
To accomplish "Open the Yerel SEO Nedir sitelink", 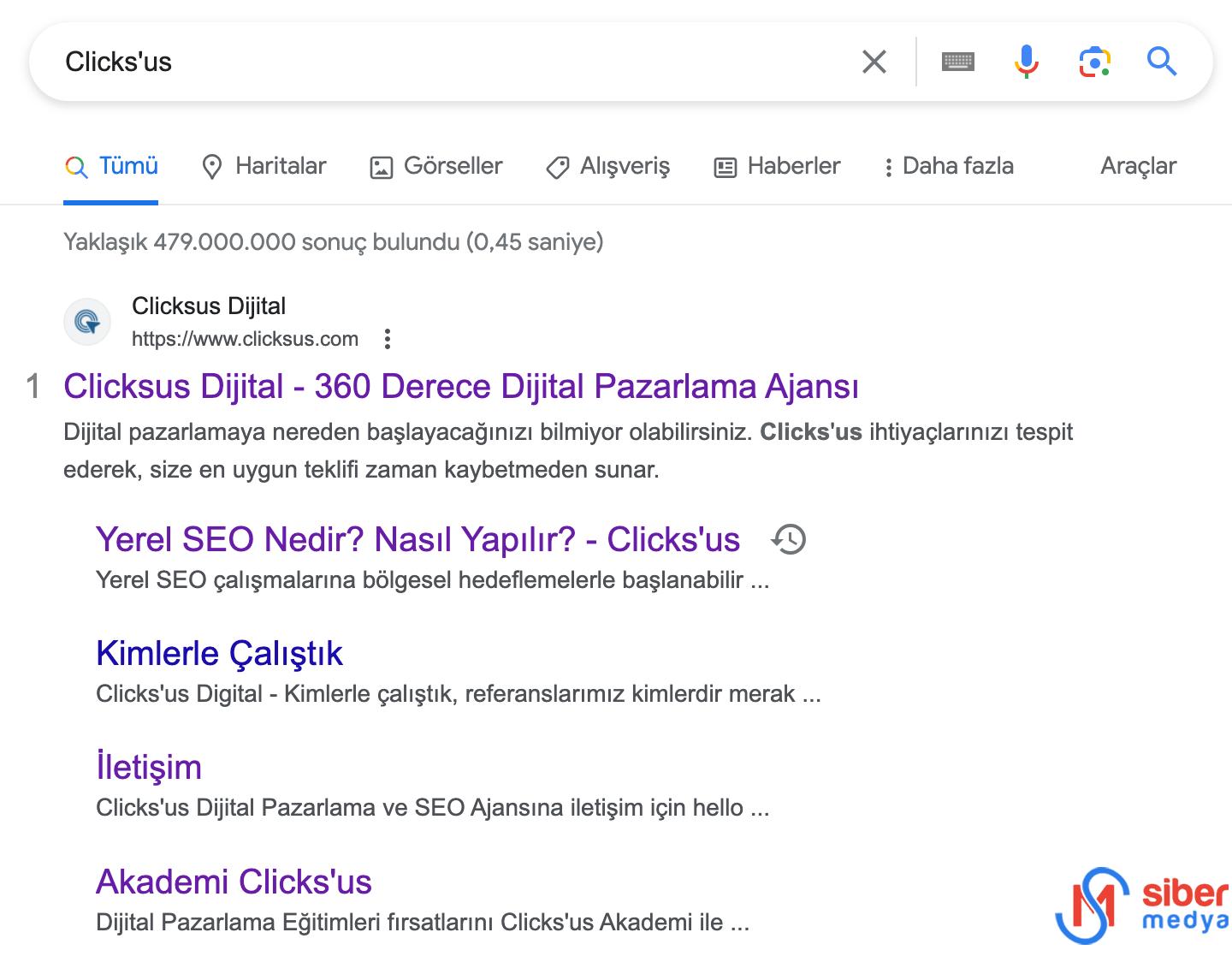I will tap(418, 540).
